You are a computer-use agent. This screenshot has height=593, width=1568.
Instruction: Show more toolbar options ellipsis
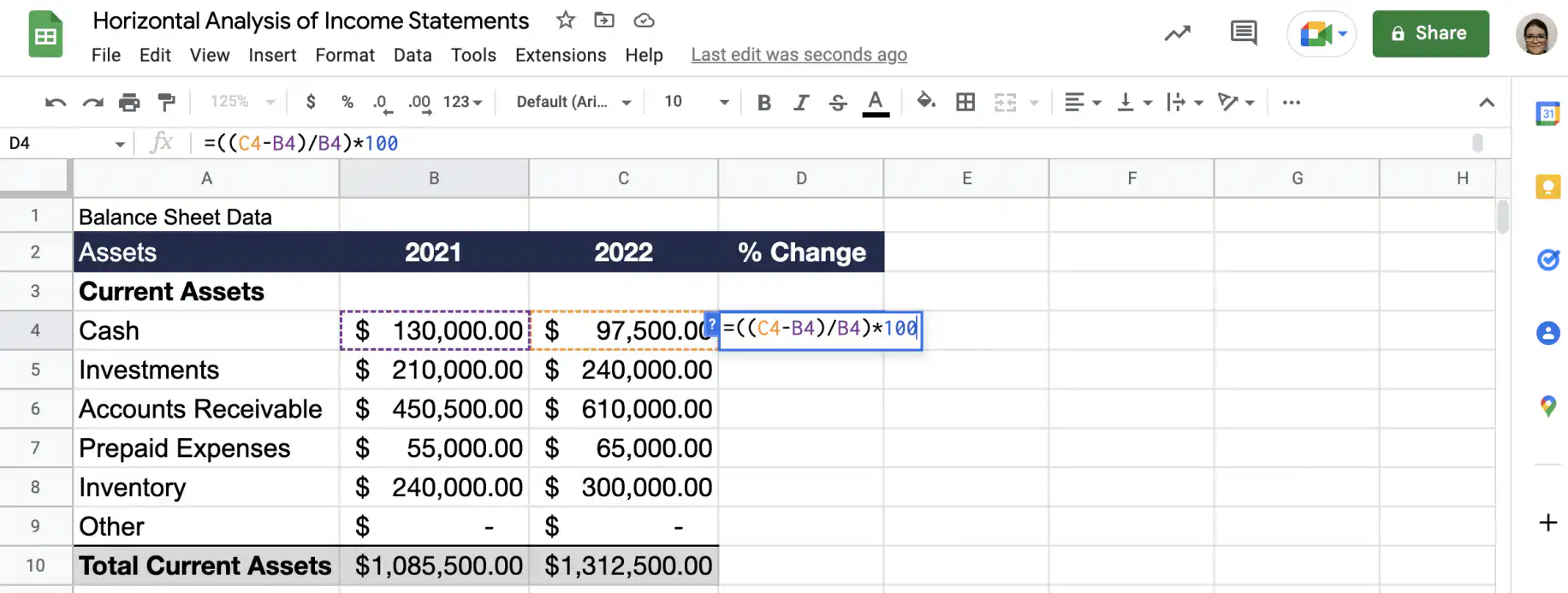[x=1292, y=103]
